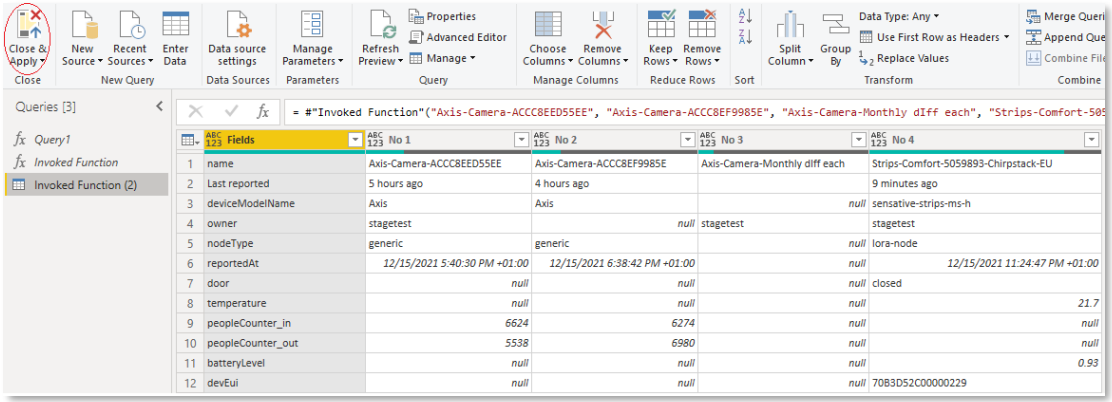
Task: Change the data type icon of No 1 column
Action: 377,140
